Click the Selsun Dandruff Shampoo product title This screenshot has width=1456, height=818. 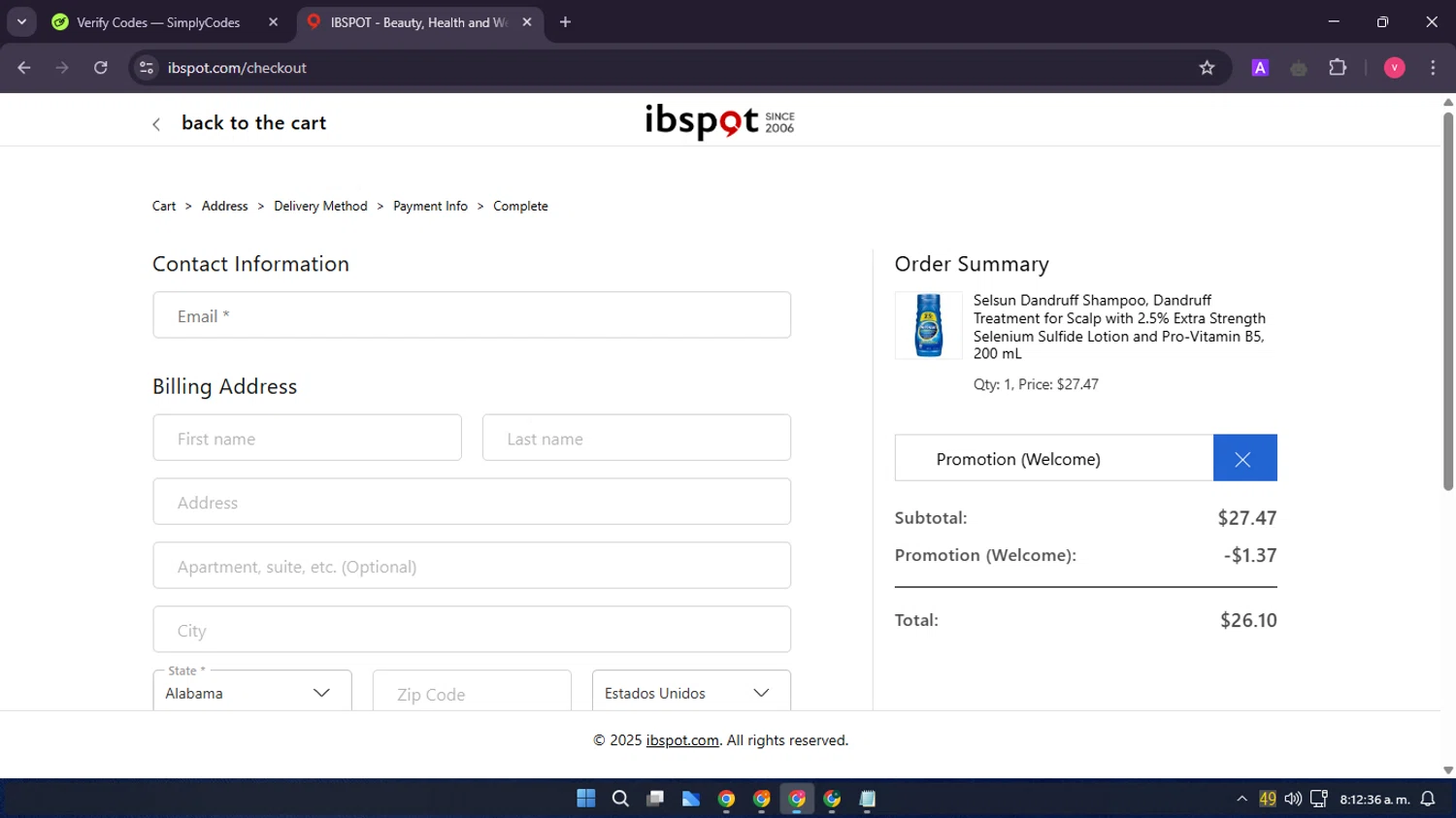tap(1120, 327)
